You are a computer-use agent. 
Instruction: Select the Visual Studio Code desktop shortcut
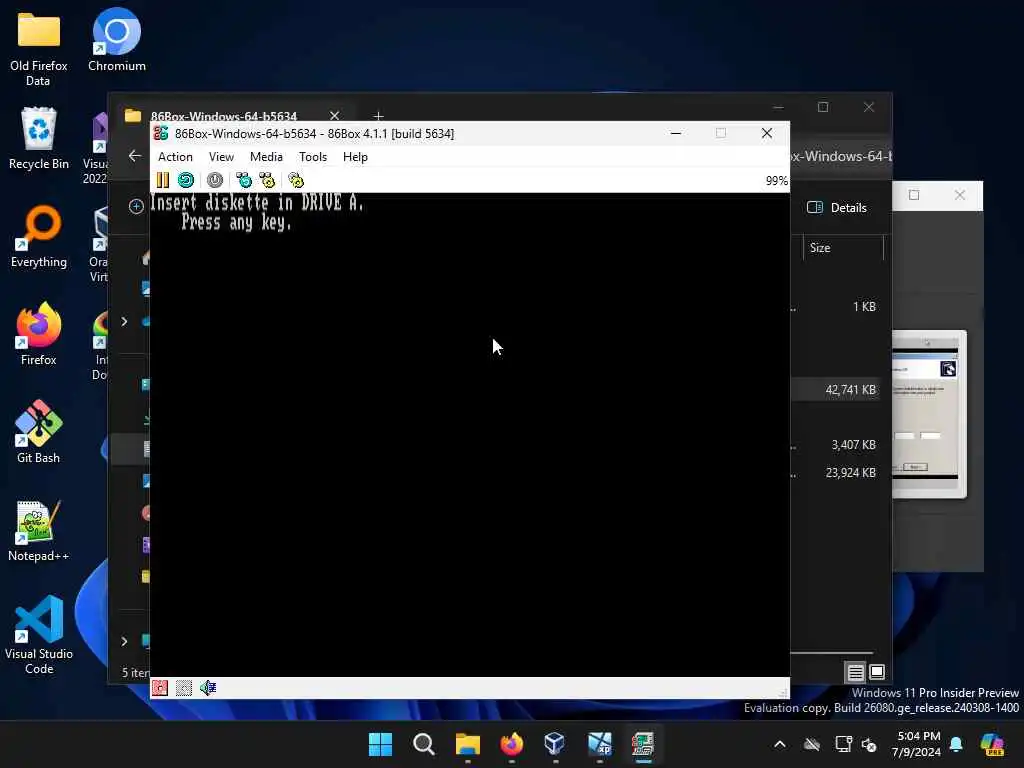tap(39, 635)
